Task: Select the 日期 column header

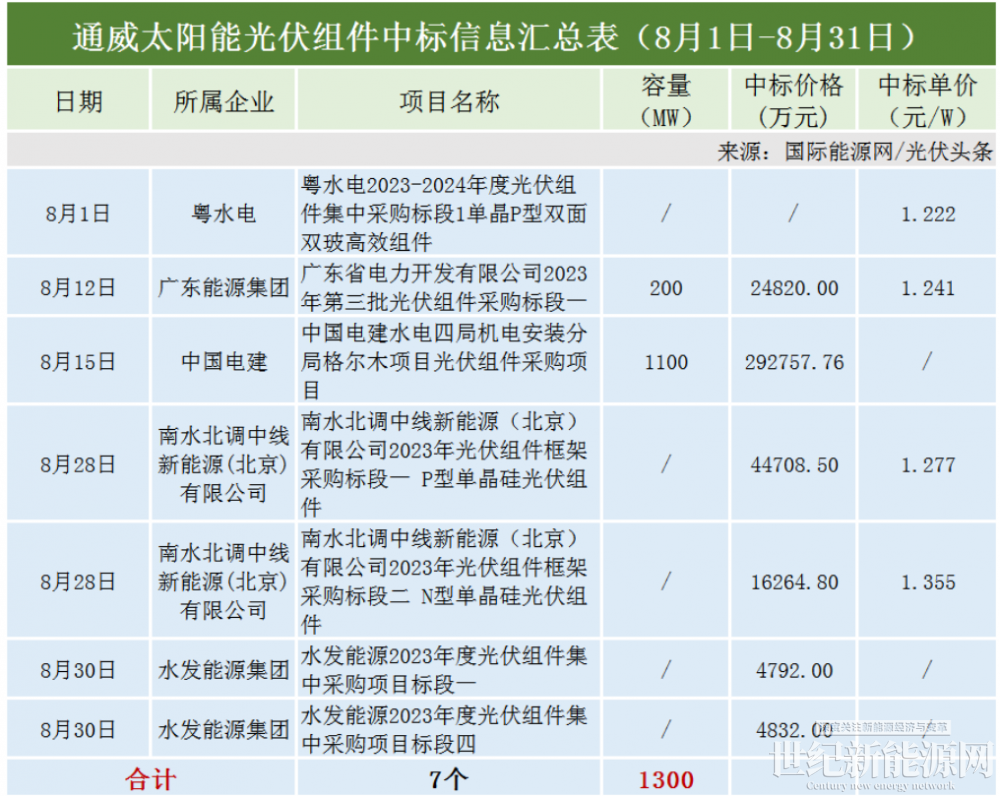Action: (78, 101)
